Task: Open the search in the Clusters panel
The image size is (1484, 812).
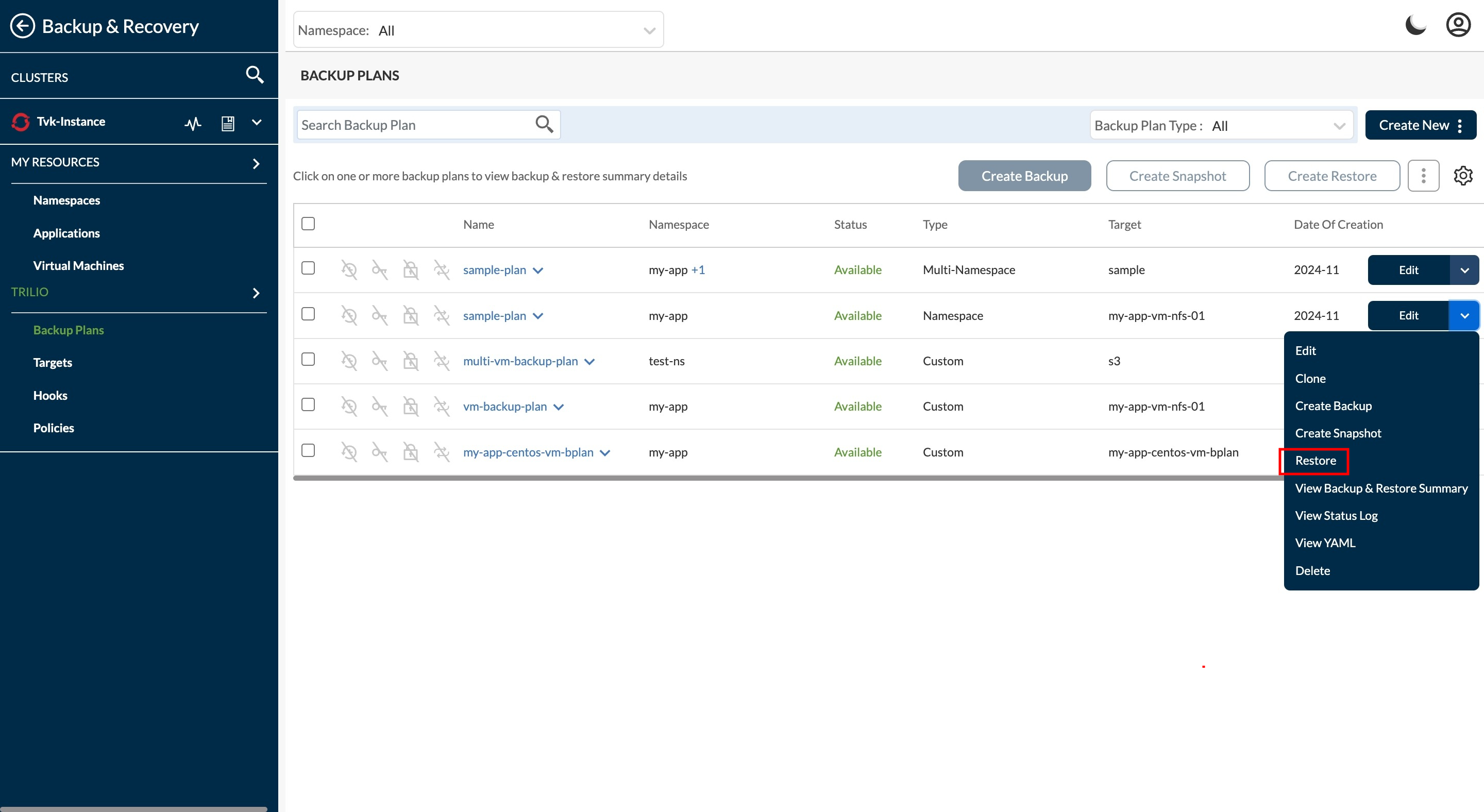Action: 254,75
